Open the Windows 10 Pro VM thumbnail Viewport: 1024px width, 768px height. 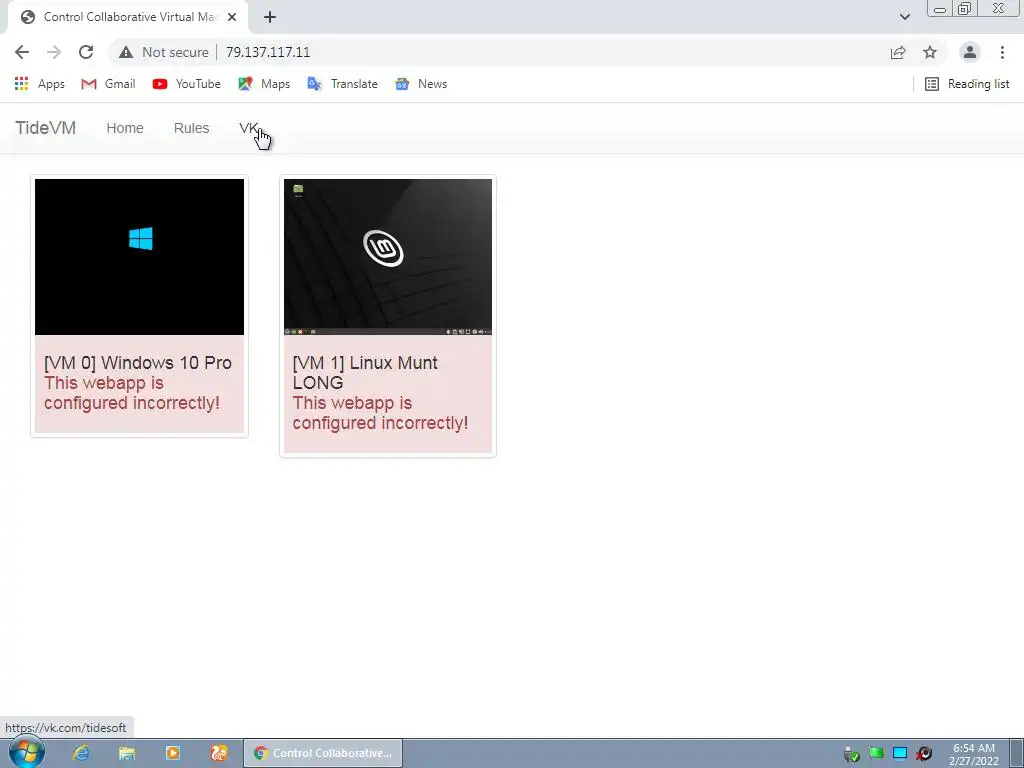click(139, 257)
